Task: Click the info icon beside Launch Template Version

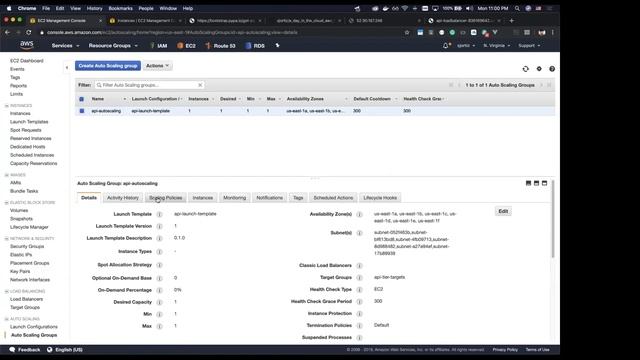Action: pyautogui.click(x=160, y=226)
